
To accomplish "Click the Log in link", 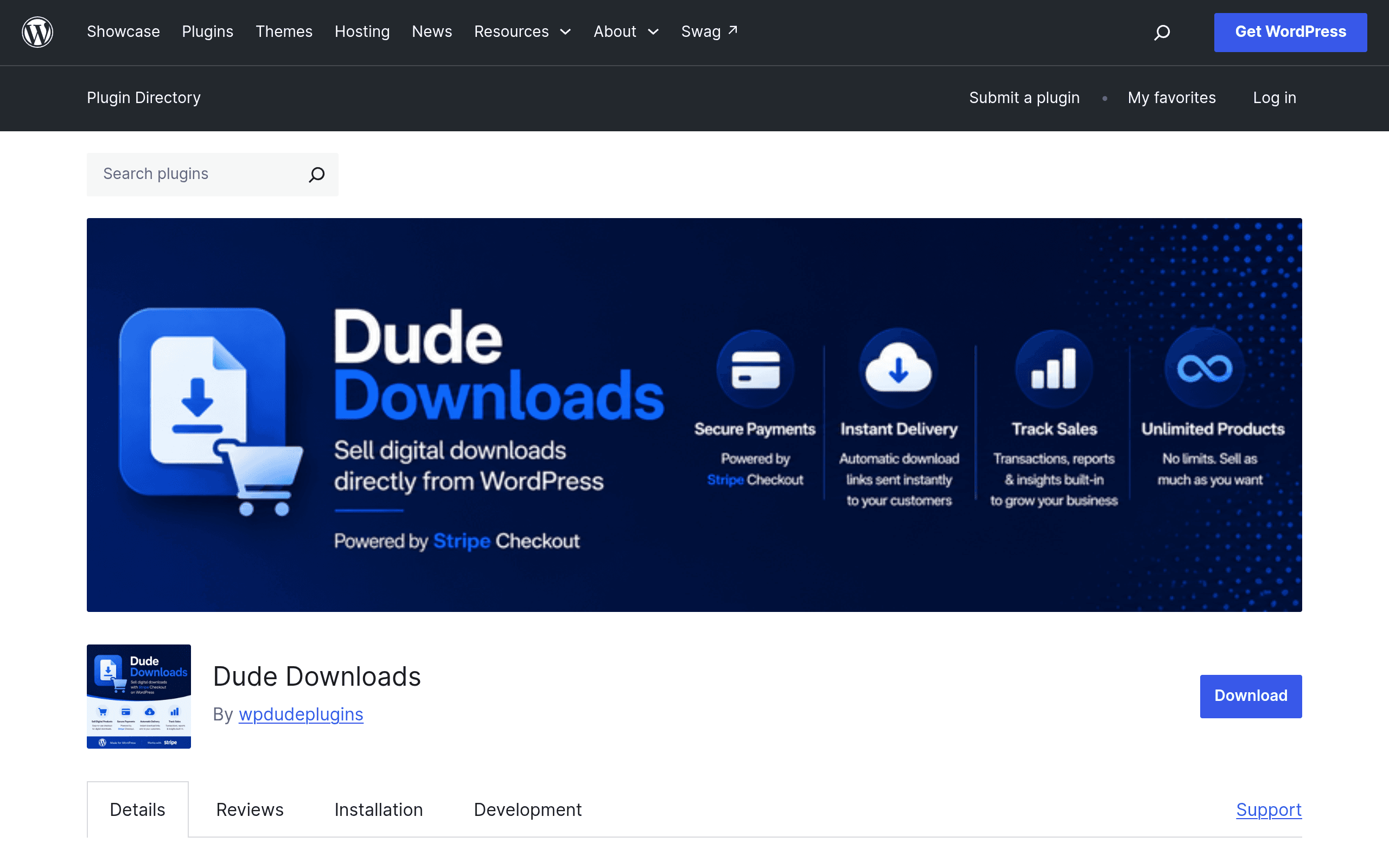I will [x=1274, y=98].
